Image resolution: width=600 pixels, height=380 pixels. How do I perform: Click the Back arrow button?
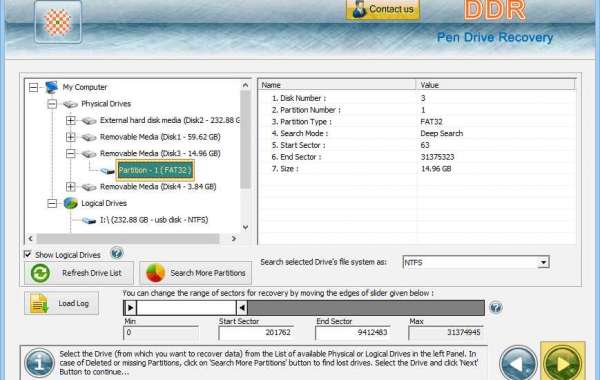point(518,363)
